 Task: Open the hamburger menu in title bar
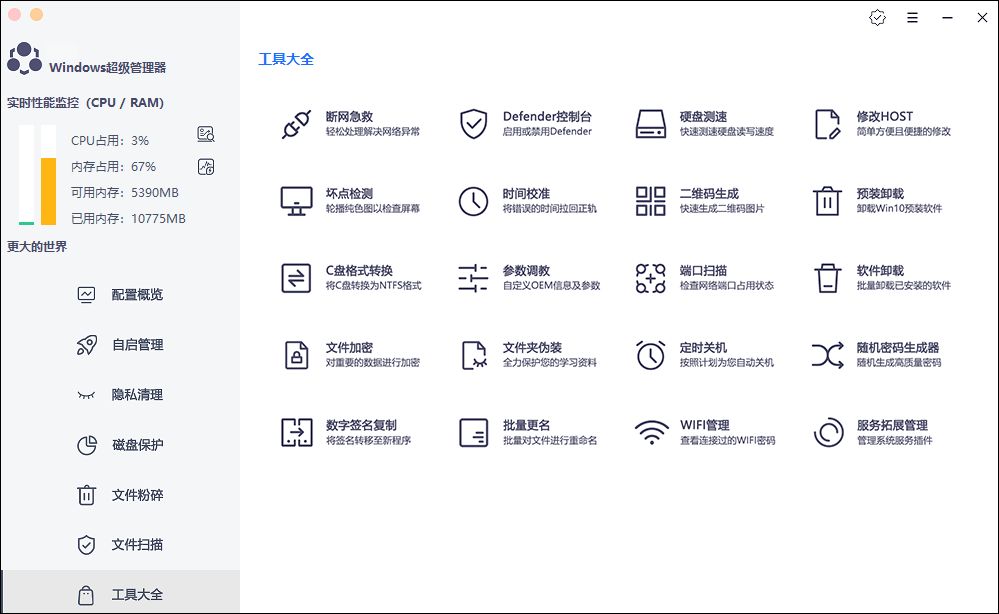click(912, 18)
